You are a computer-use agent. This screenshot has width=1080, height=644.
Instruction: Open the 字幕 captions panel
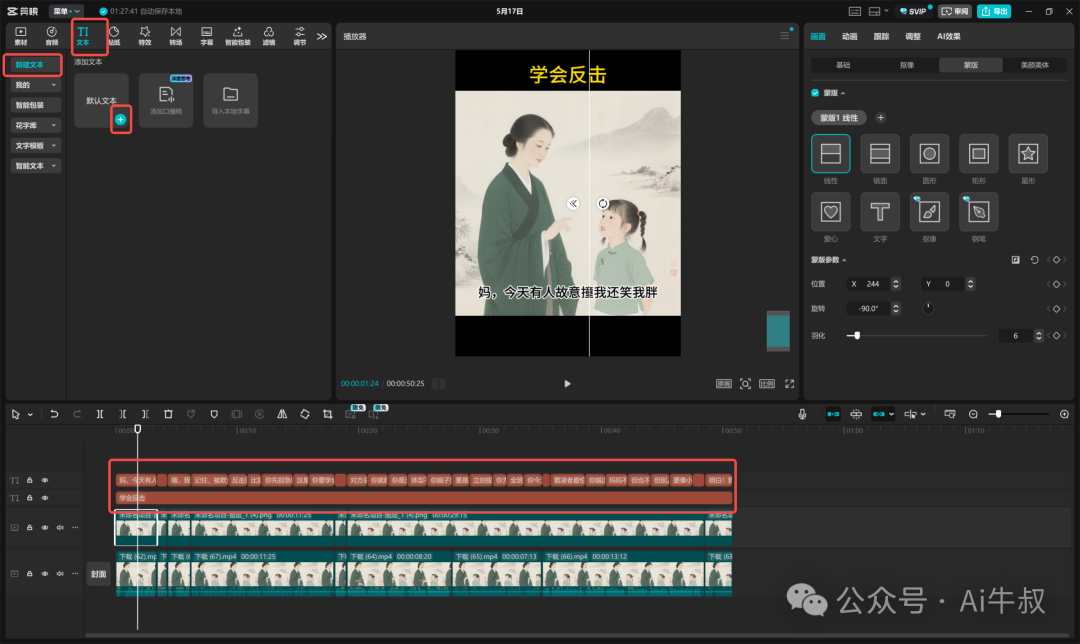207,36
